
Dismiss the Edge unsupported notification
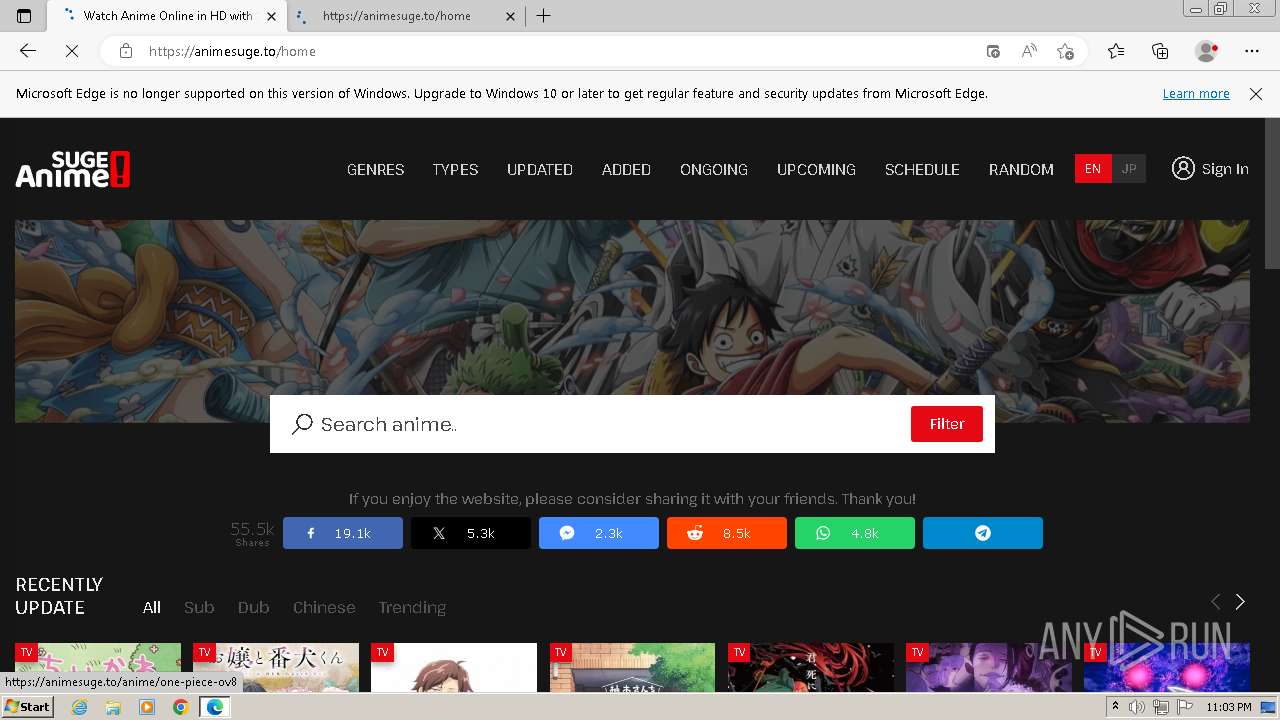coord(1256,94)
